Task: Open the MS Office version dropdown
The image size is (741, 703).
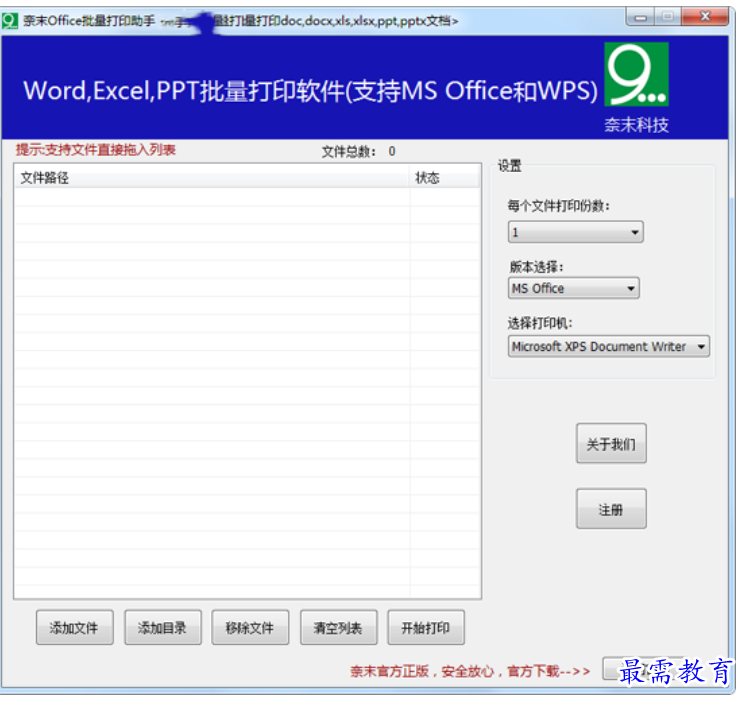Action: tap(573, 288)
